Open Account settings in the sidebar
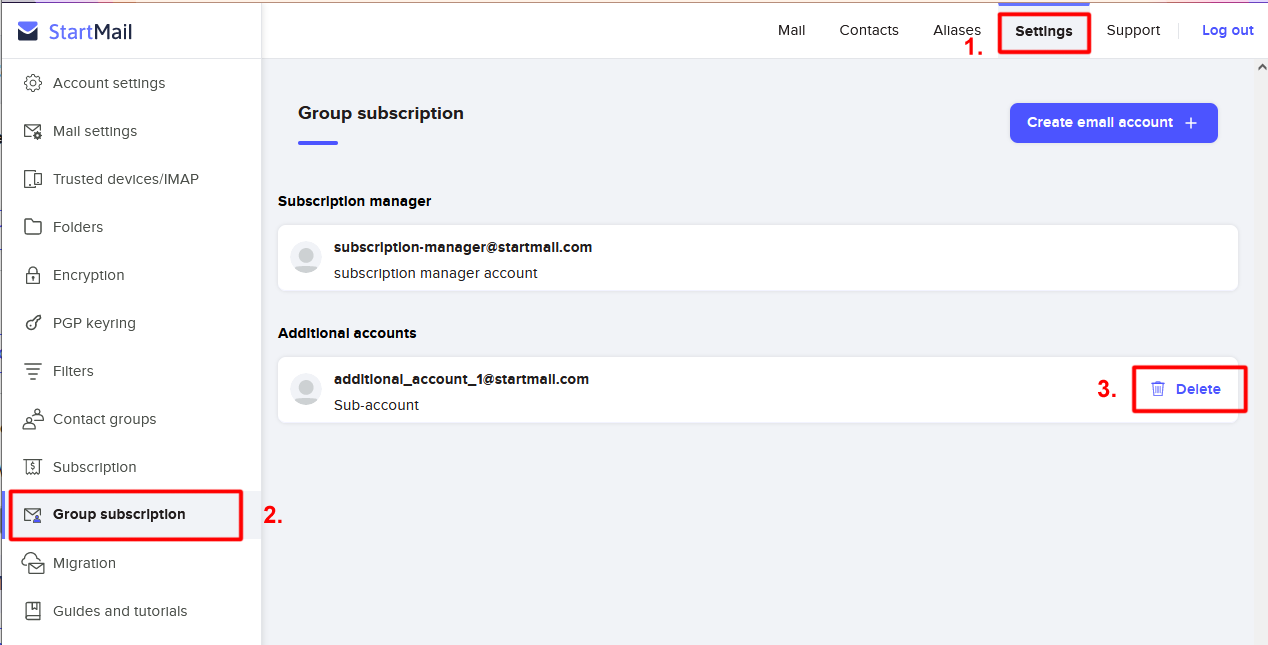Viewport: 1268px width, 645px height. (131, 83)
